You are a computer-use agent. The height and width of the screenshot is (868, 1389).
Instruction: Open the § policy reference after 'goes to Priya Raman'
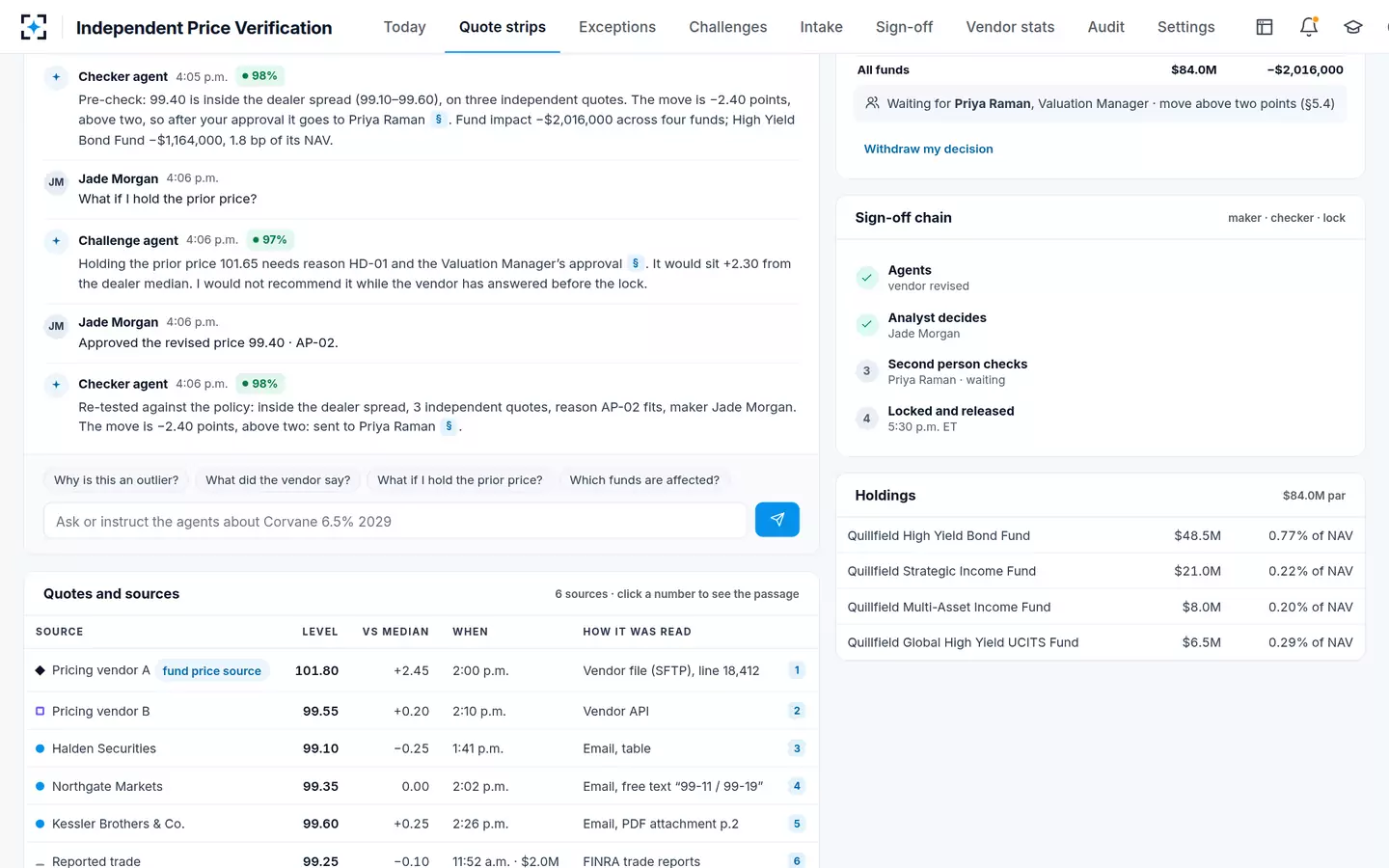point(439,120)
